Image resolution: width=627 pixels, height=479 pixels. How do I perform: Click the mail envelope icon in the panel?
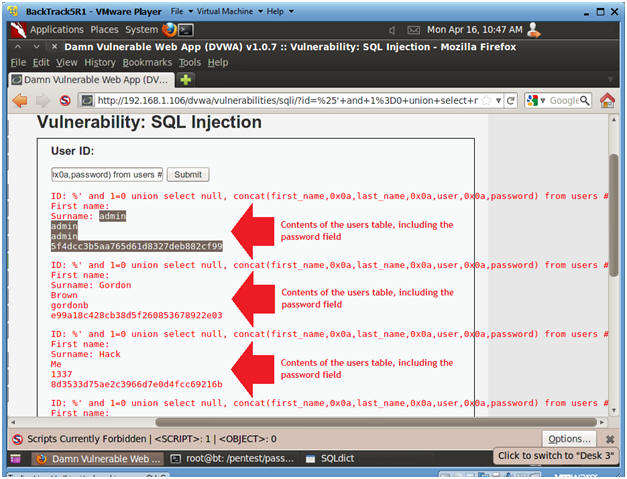click(x=413, y=30)
